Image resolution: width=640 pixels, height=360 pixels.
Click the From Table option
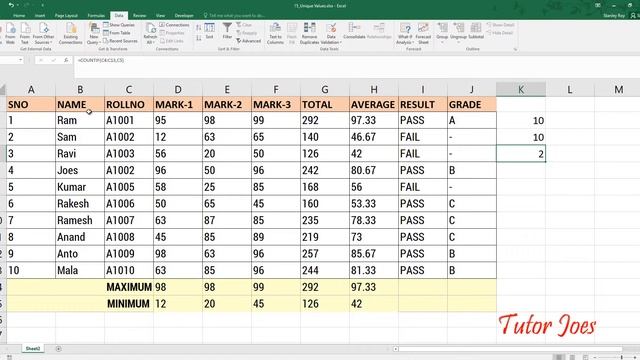pos(117,33)
